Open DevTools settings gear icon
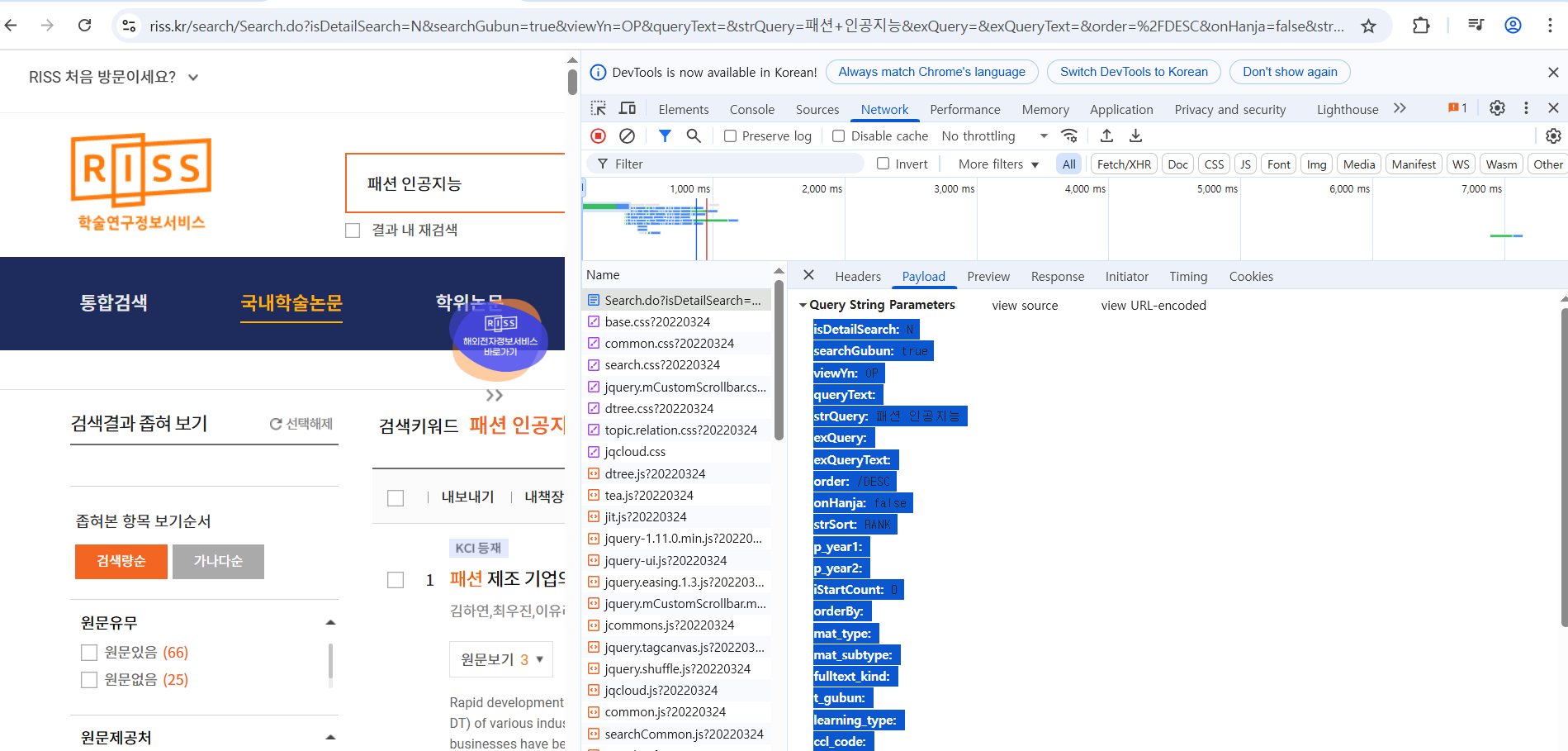This screenshot has height=751, width=1568. pyautogui.click(x=1497, y=108)
